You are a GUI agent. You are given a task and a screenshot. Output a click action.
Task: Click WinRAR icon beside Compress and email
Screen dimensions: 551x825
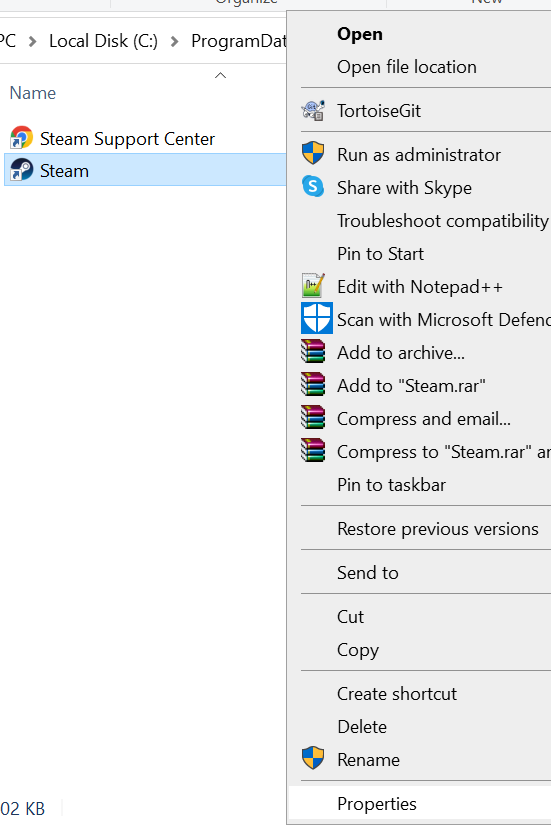click(313, 418)
